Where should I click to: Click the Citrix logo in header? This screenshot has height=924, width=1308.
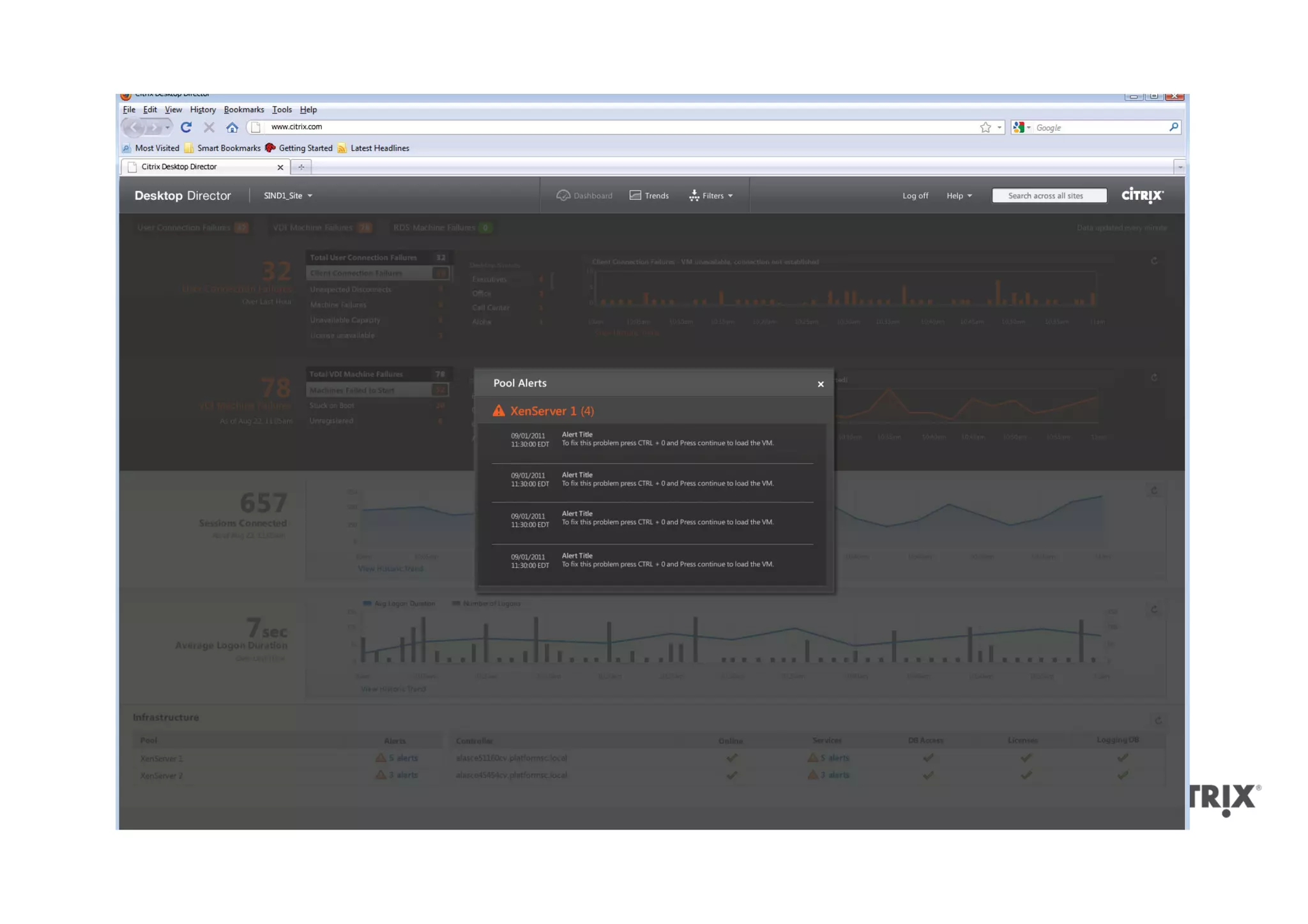point(1143,195)
